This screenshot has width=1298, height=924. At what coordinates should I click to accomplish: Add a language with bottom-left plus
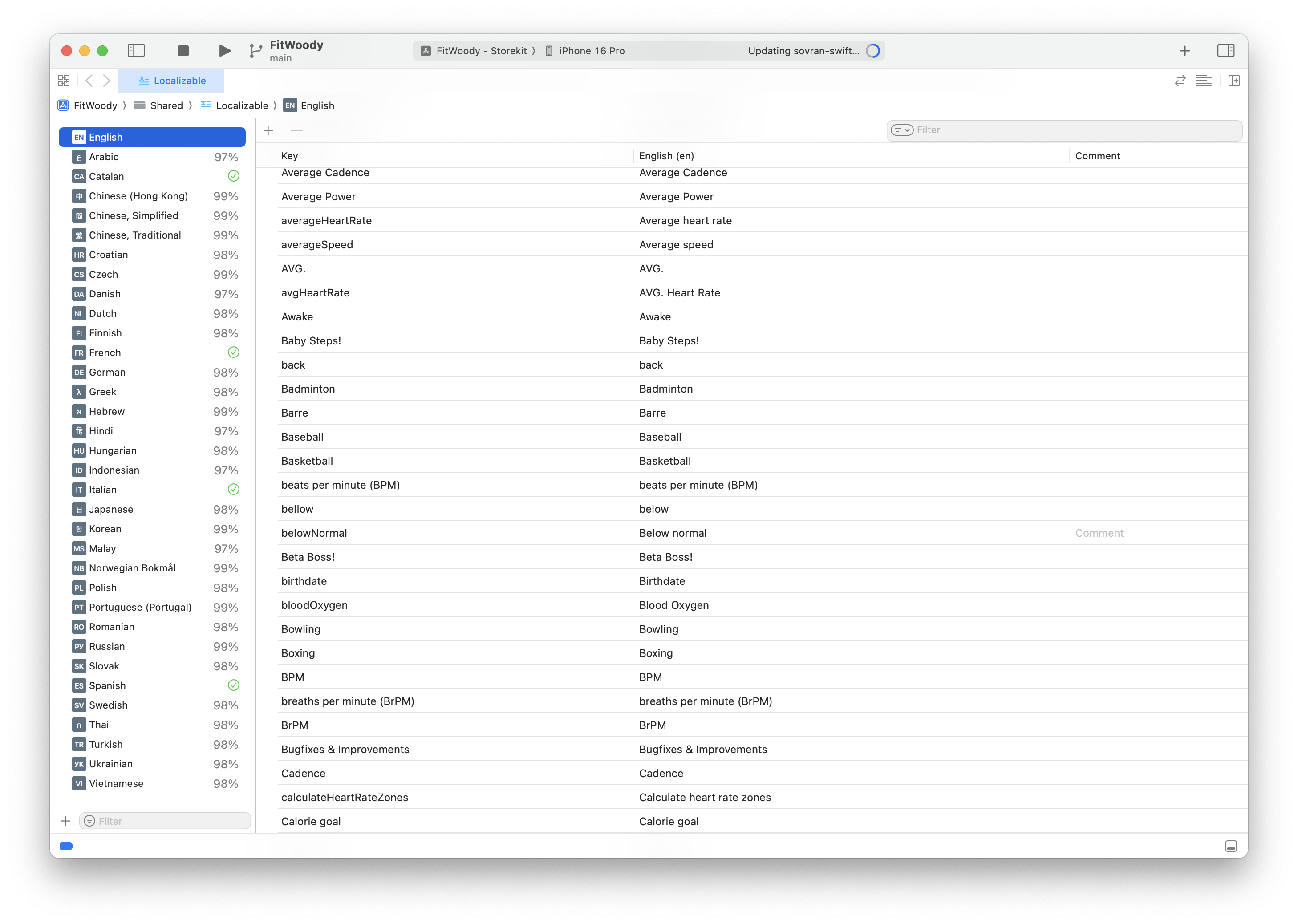pos(66,821)
